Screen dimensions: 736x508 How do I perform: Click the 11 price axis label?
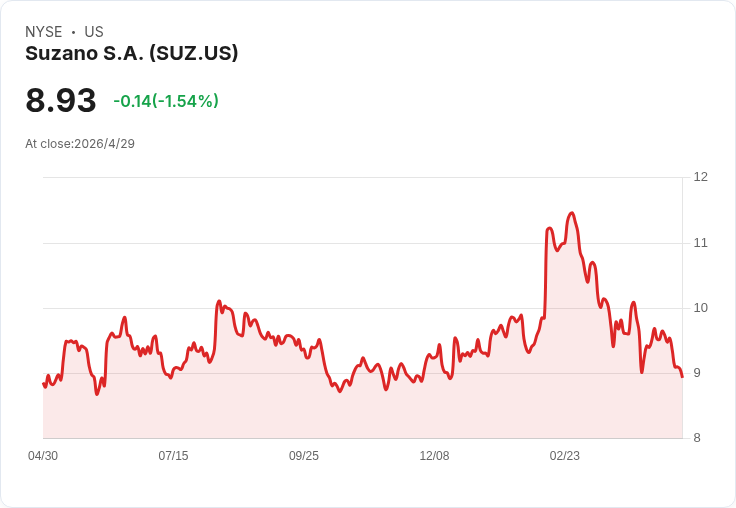pos(700,243)
